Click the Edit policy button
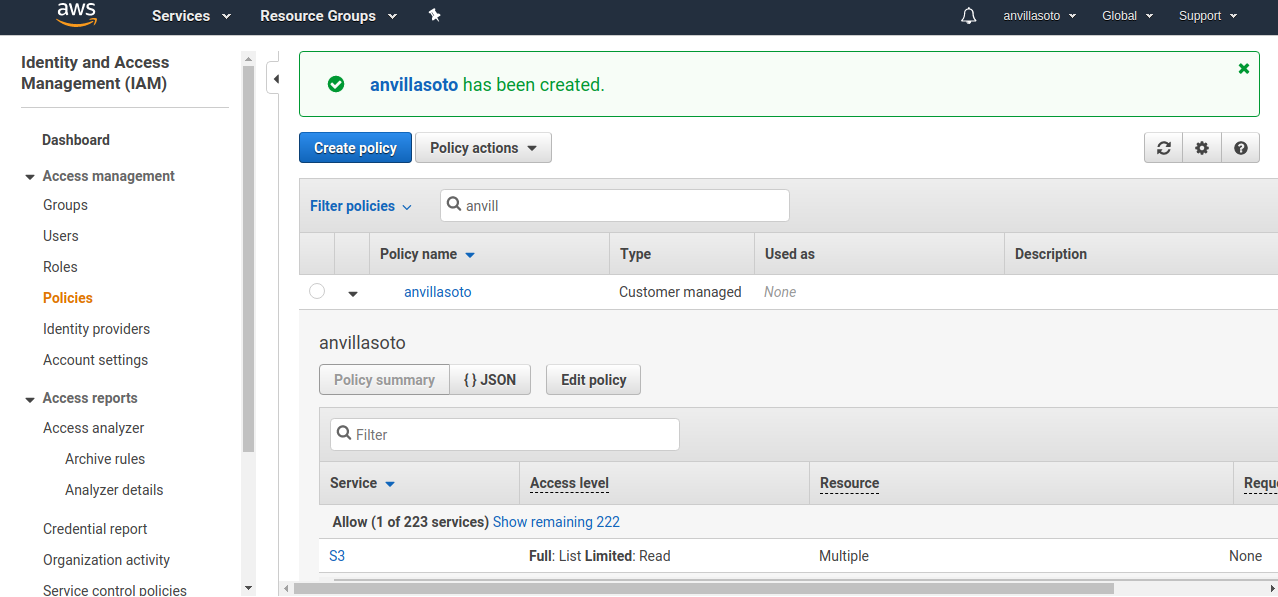The image size is (1278, 597). click(593, 380)
